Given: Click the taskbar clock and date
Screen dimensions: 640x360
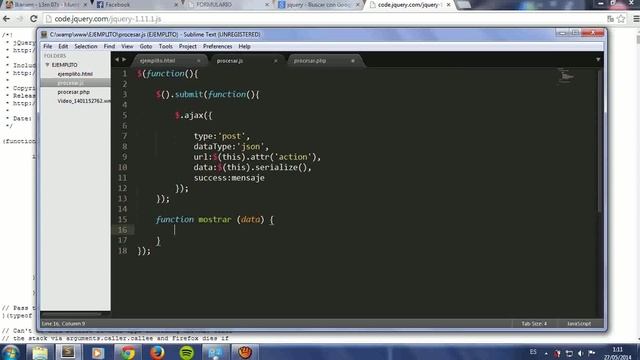Looking at the screenshot, I should click(618, 353).
